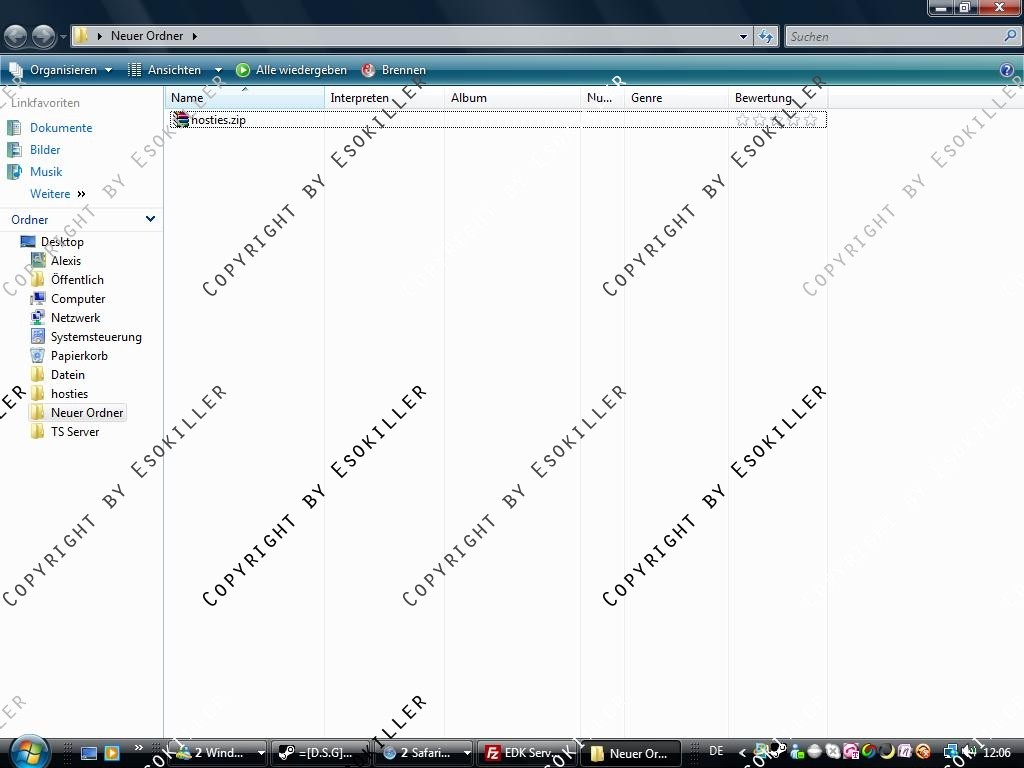Play all with Alle wiedergeben
The width and height of the screenshot is (1024, 768).
click(x=291, y=70)
